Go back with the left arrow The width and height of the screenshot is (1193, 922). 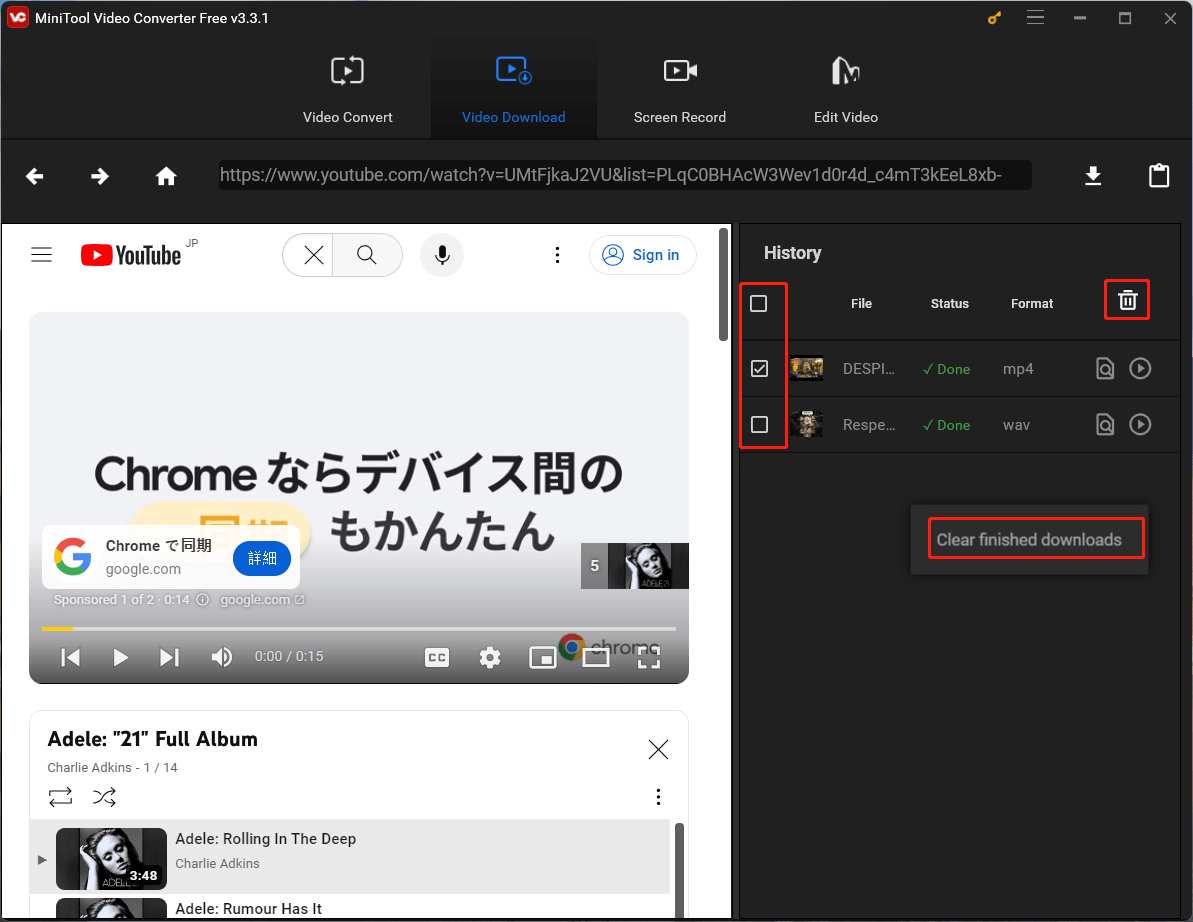pos(34,176)
